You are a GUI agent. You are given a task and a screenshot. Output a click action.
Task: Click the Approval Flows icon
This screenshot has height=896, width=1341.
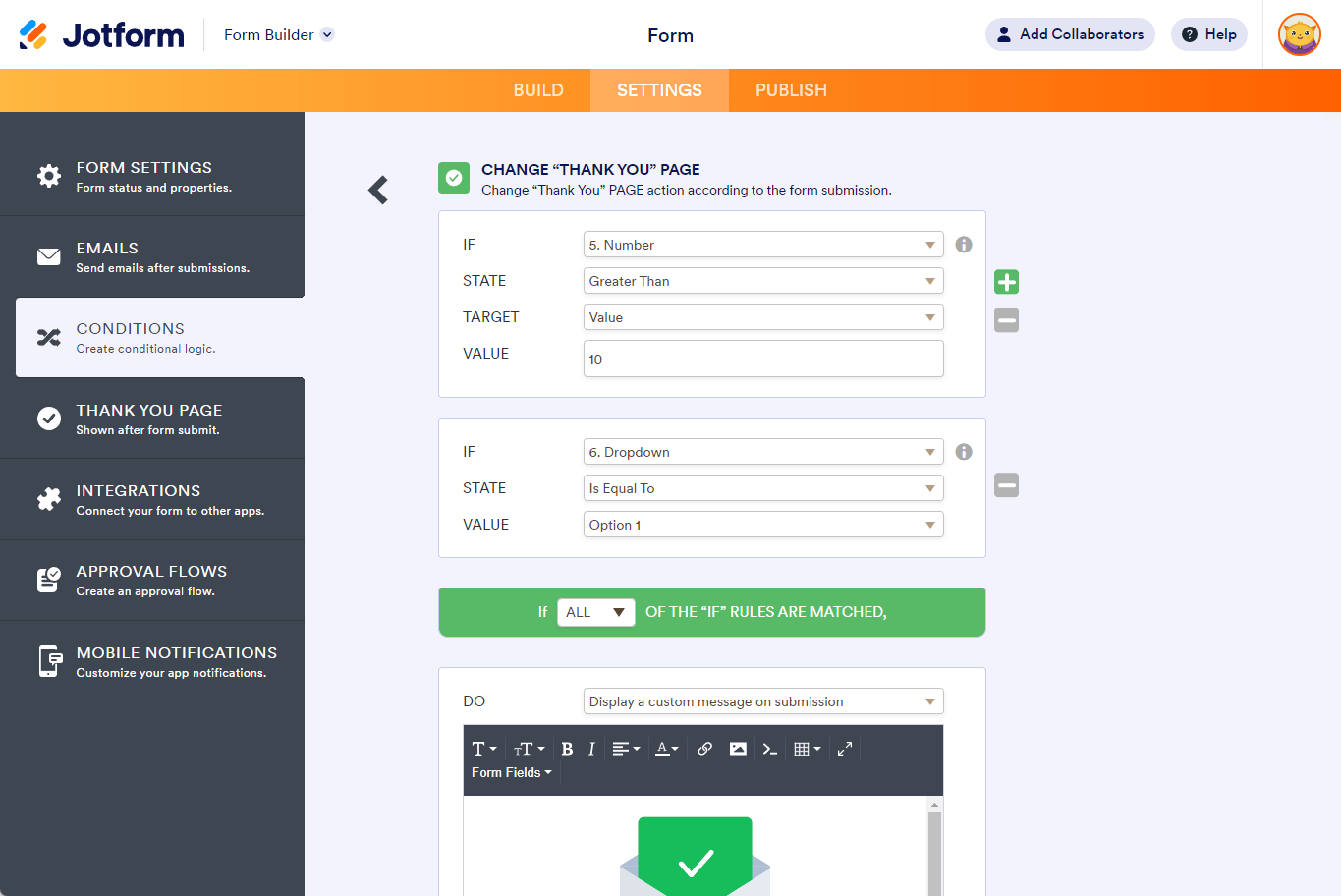49,580
